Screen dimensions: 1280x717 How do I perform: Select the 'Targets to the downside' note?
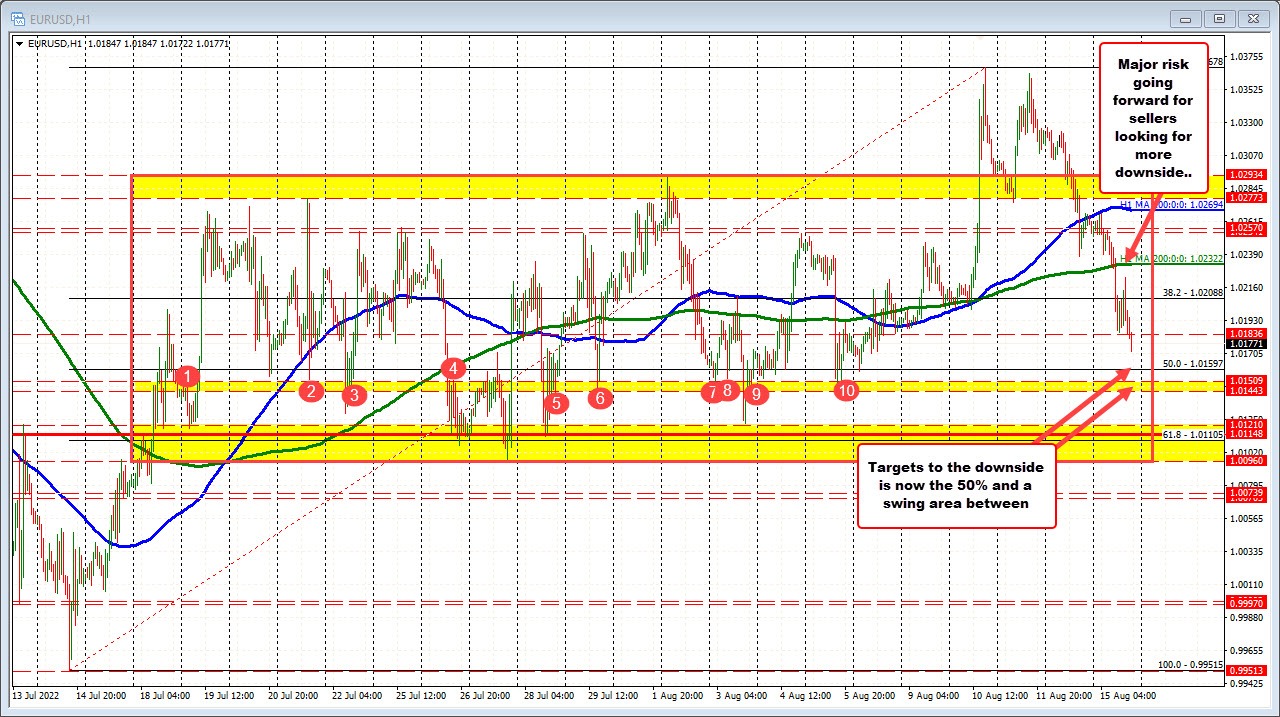coord(956,485)
